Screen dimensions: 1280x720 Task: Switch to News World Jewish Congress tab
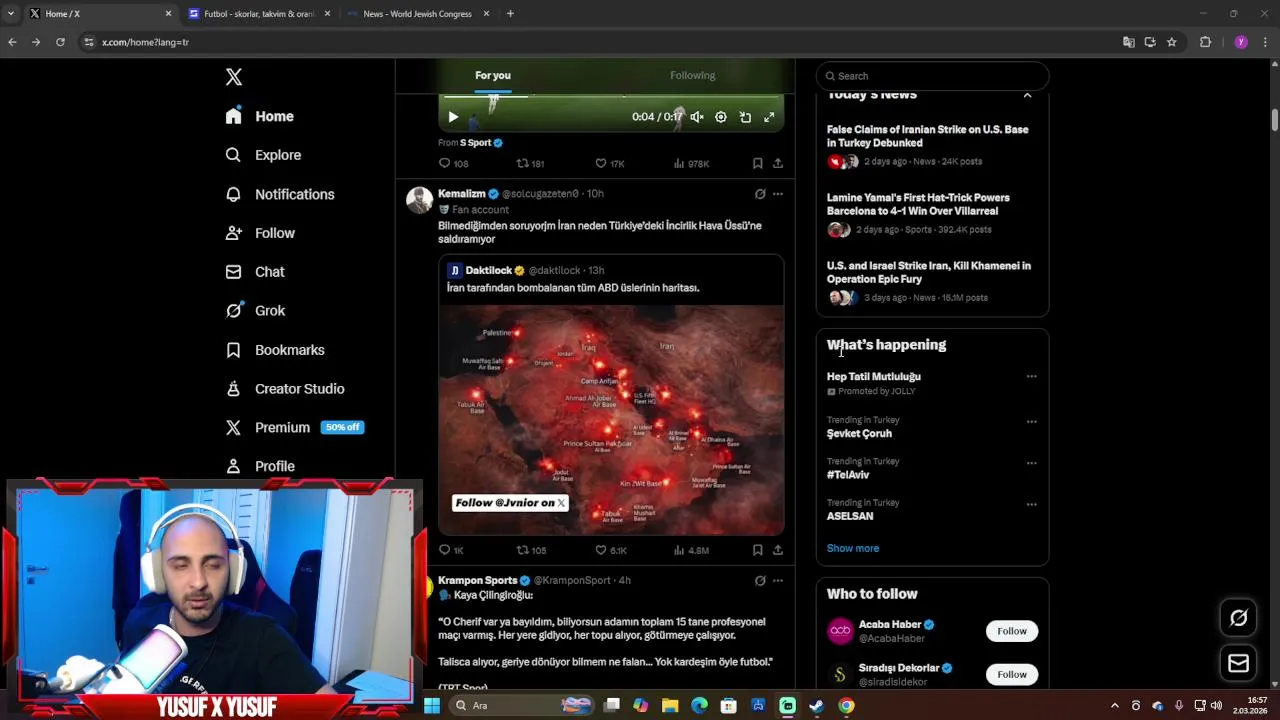[417, 14]
